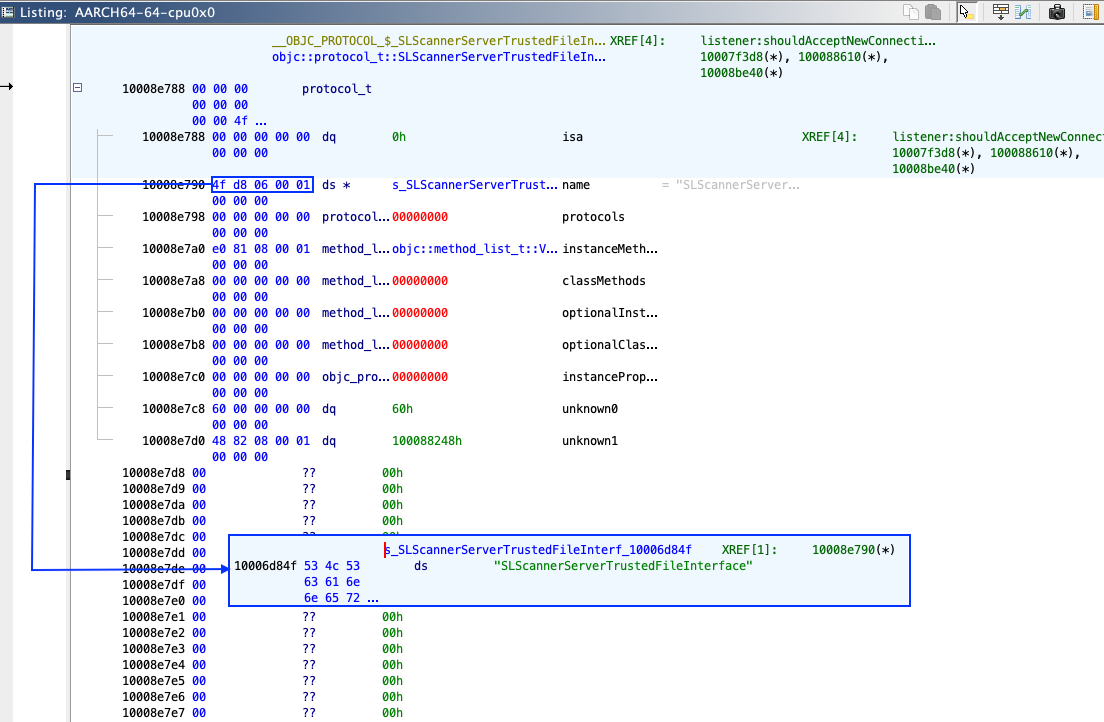
Task: Click the "SLScannerServerTrustedFileInterface" string in popup
Action: pos(622,566)
